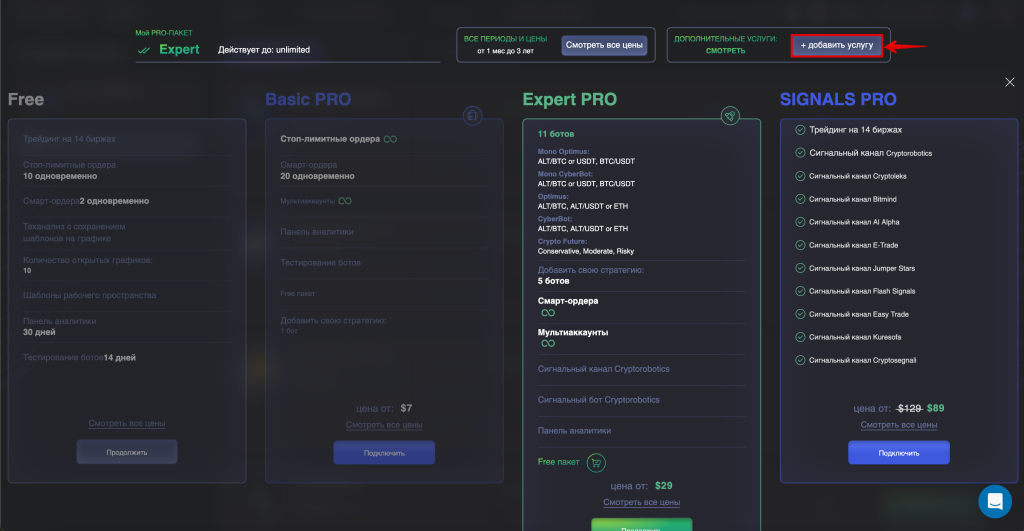Click the checkmark beside Сигнальный канал Bitmind

800,199
